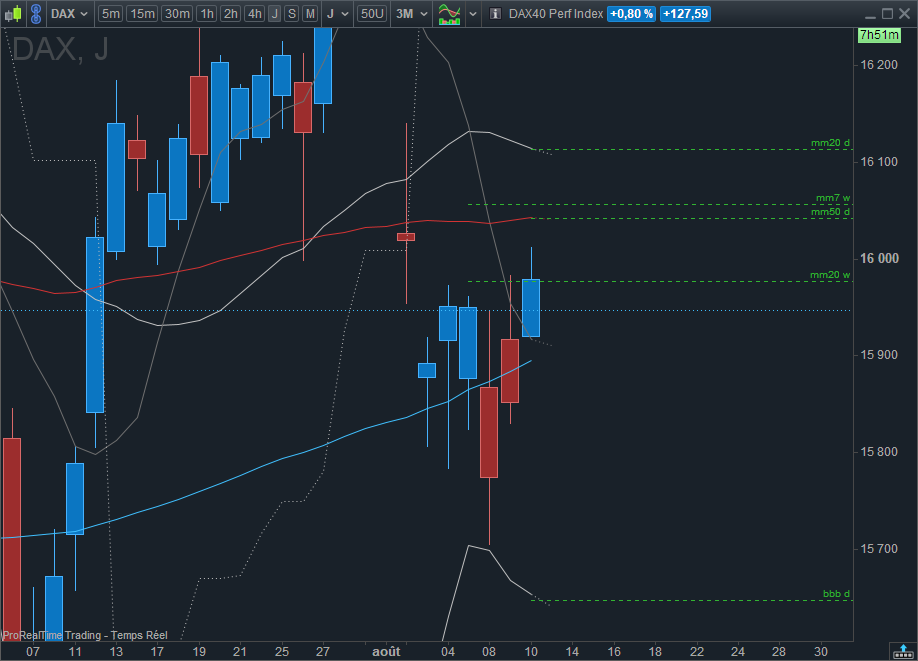Viewport: 918px width, 661px height.
Task: Select the 15m timeframe
Action: [142, 13]
